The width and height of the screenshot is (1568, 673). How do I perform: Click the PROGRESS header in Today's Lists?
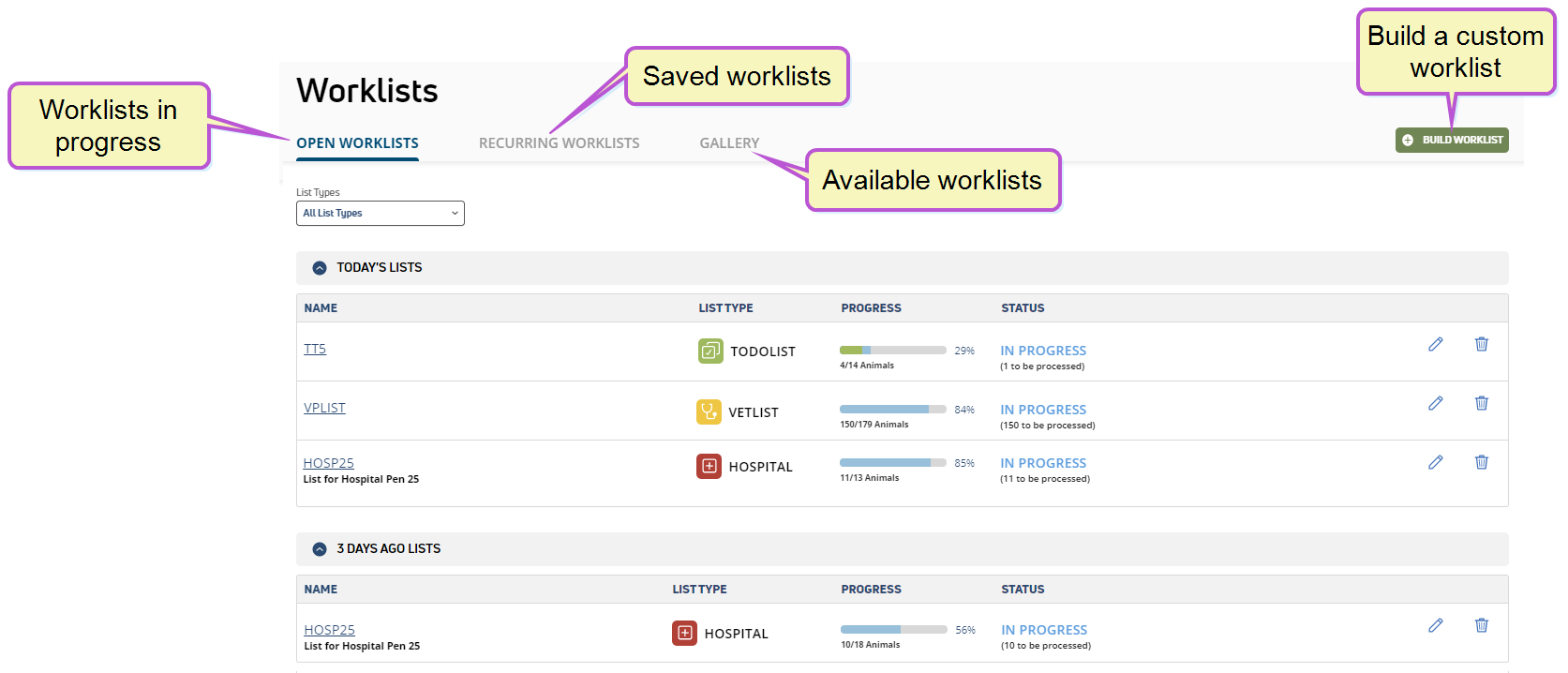coord(871,308)
